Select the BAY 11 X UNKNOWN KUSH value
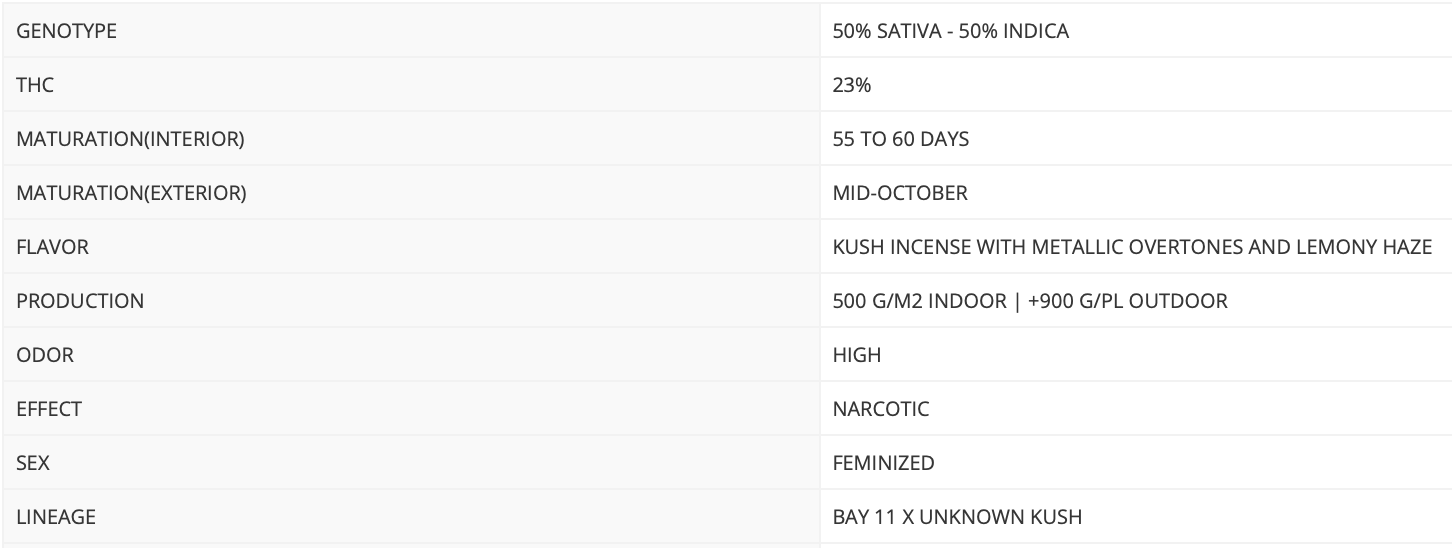This screenshot has height=548, width=1452. click(957, 517)
